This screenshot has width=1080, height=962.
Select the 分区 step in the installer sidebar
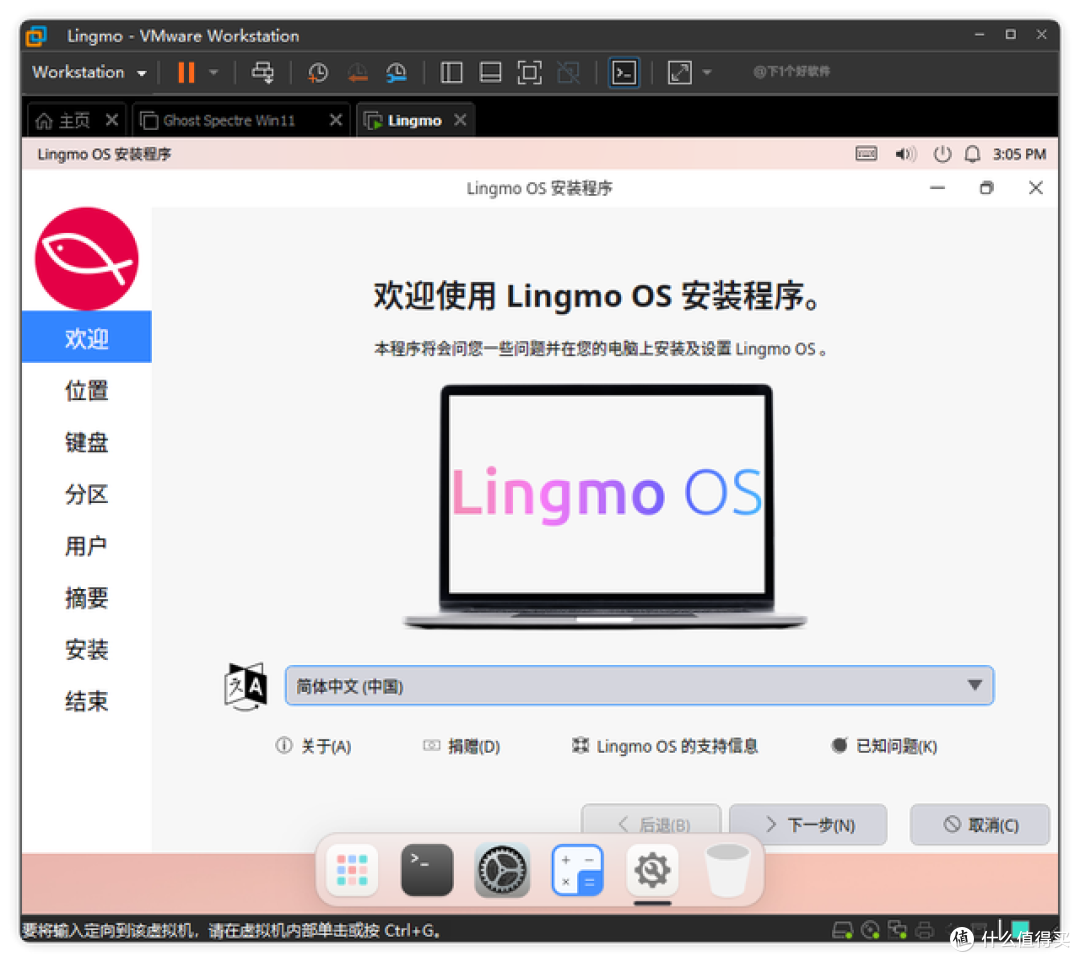coord(86,494)
